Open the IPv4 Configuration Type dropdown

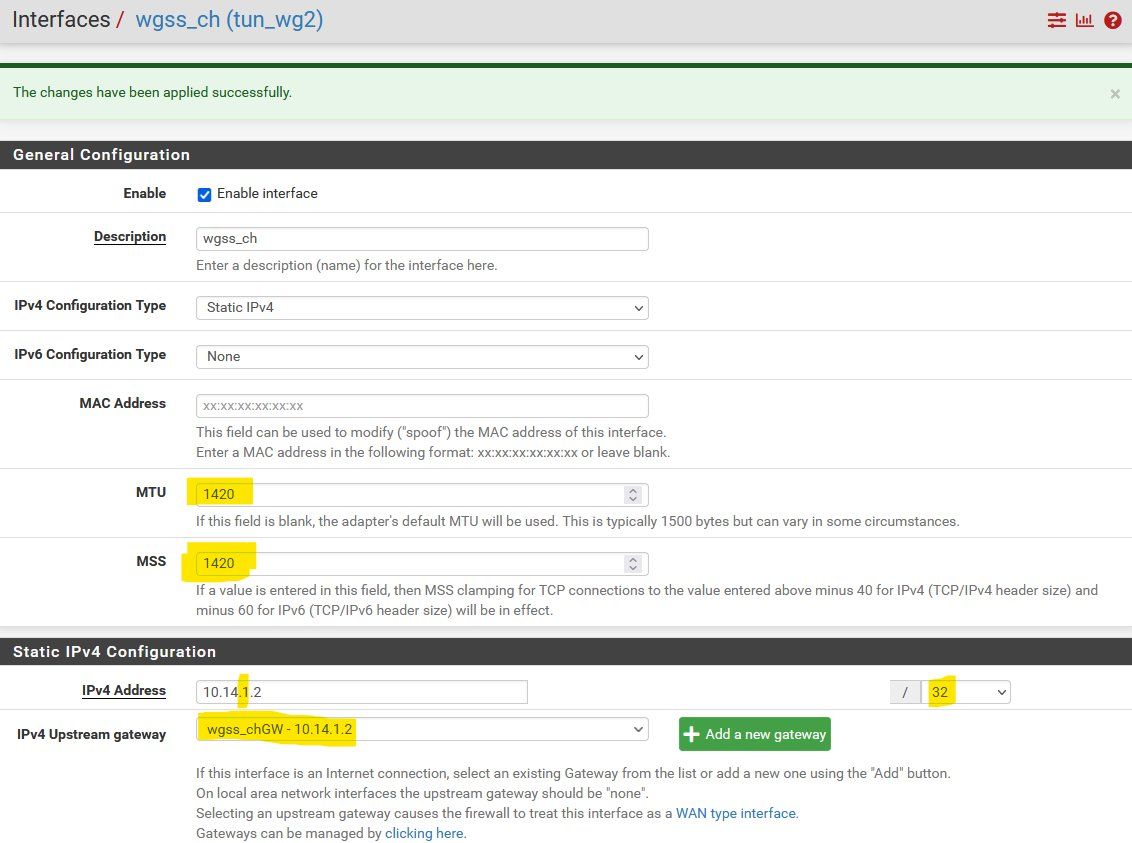[422, 308]
